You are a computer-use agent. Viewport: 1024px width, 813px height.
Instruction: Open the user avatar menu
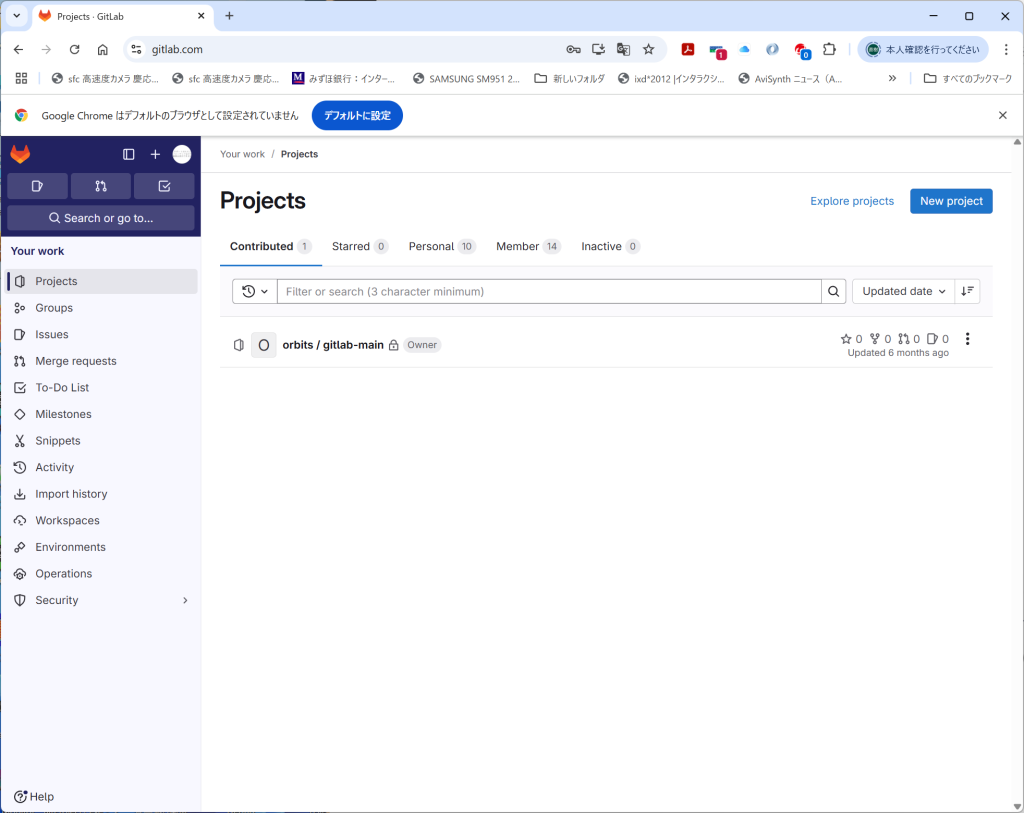182,154
